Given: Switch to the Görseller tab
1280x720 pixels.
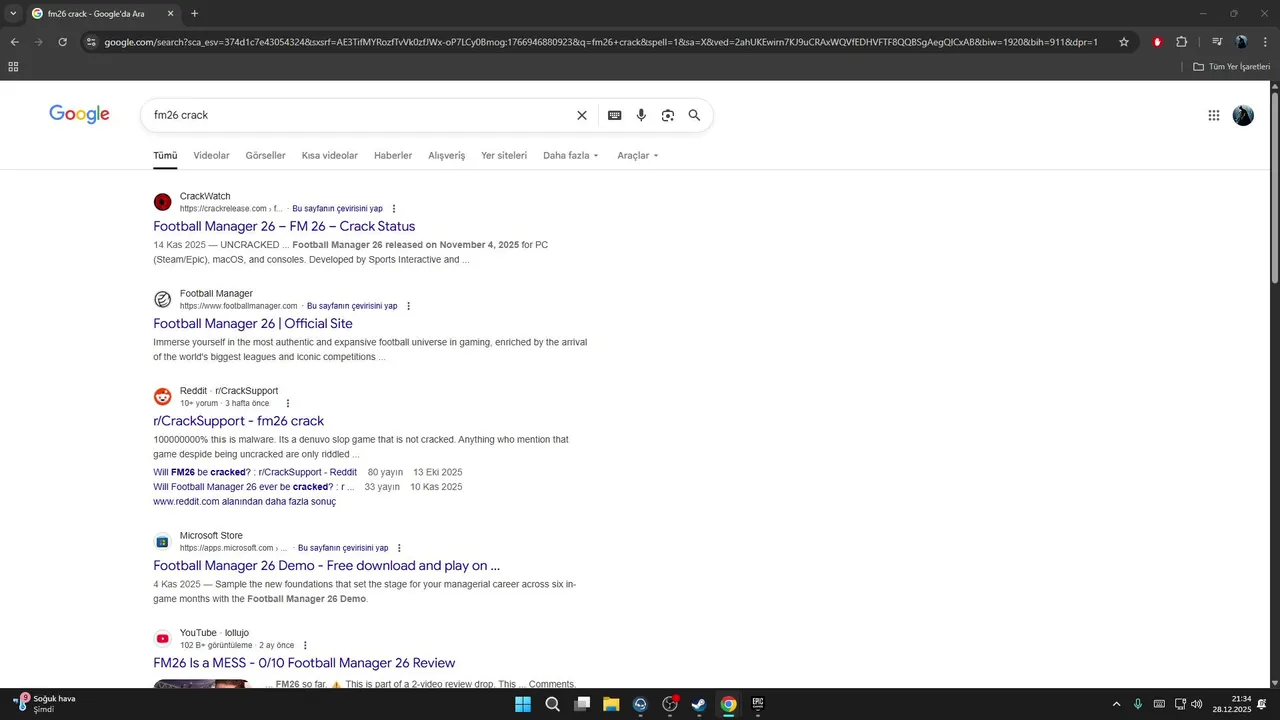Looking at the screenshot, I should pyautogui.click(x=265, y=156).
